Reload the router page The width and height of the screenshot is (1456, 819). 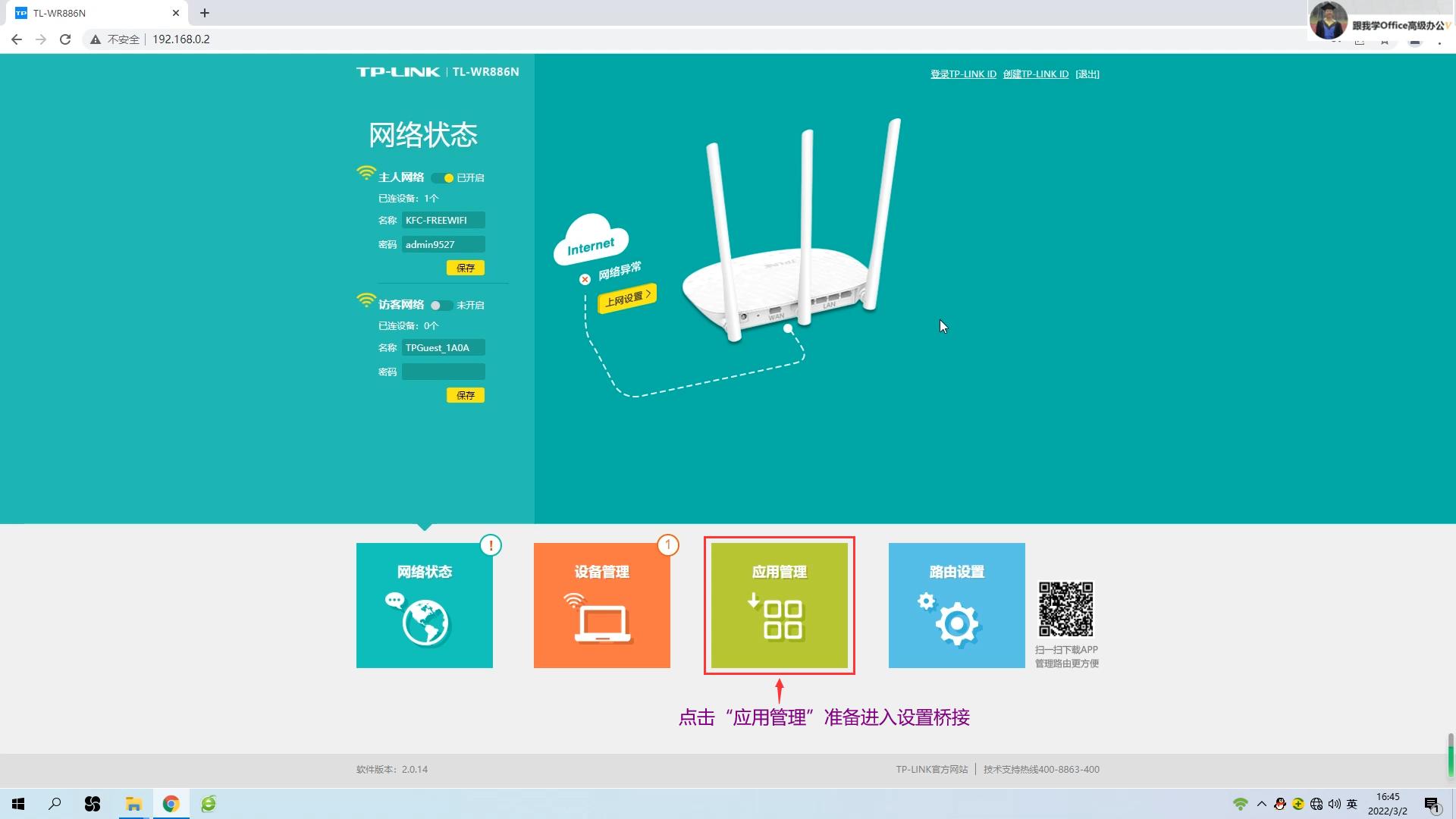tap(65, 39)
